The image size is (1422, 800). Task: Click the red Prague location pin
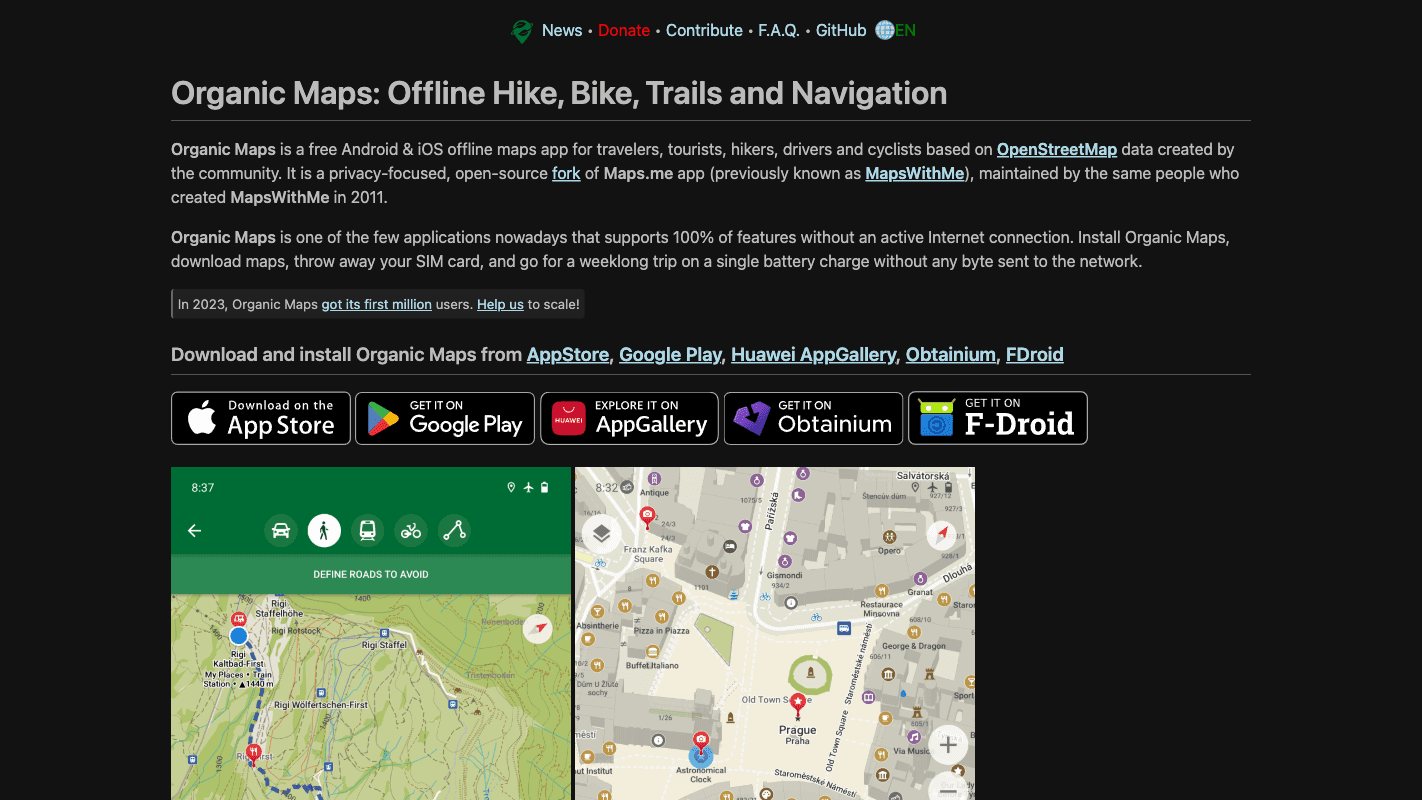click(x=798, y=706)
